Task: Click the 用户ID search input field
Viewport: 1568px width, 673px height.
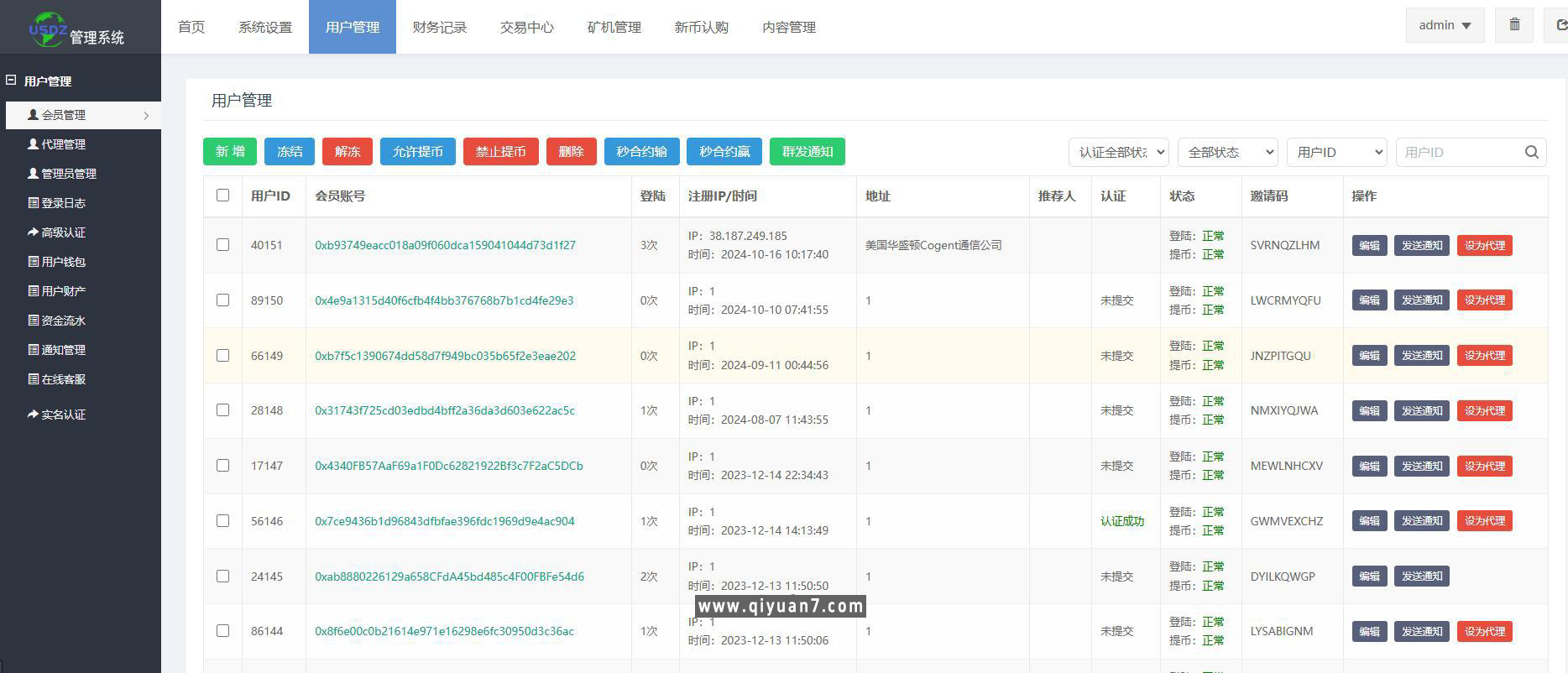Action: [x=1459, y=152]
